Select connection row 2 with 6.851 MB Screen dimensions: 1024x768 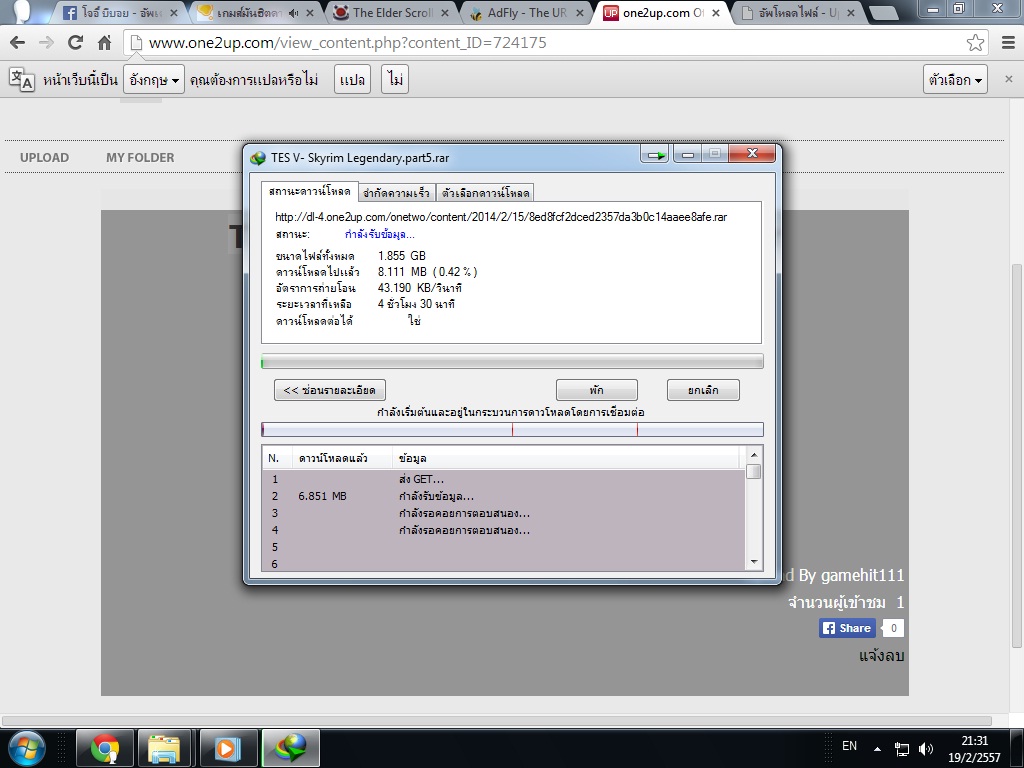coord(504,496)
